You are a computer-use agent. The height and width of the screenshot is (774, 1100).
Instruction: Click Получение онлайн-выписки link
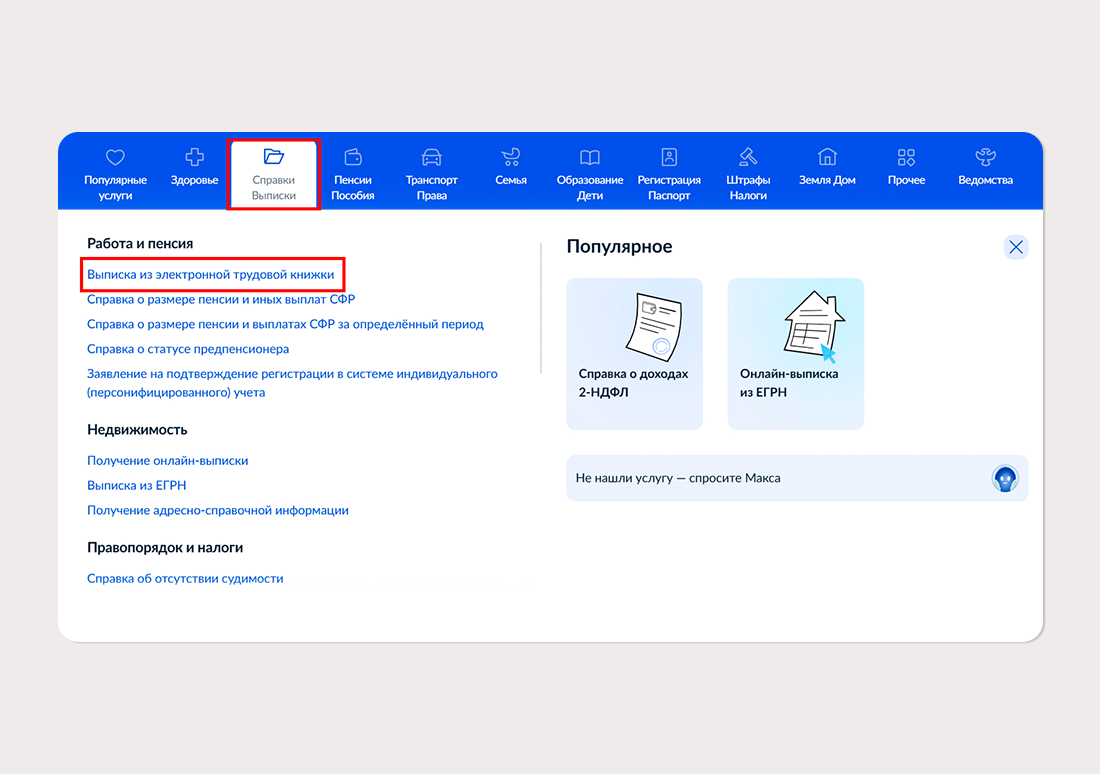168,461
